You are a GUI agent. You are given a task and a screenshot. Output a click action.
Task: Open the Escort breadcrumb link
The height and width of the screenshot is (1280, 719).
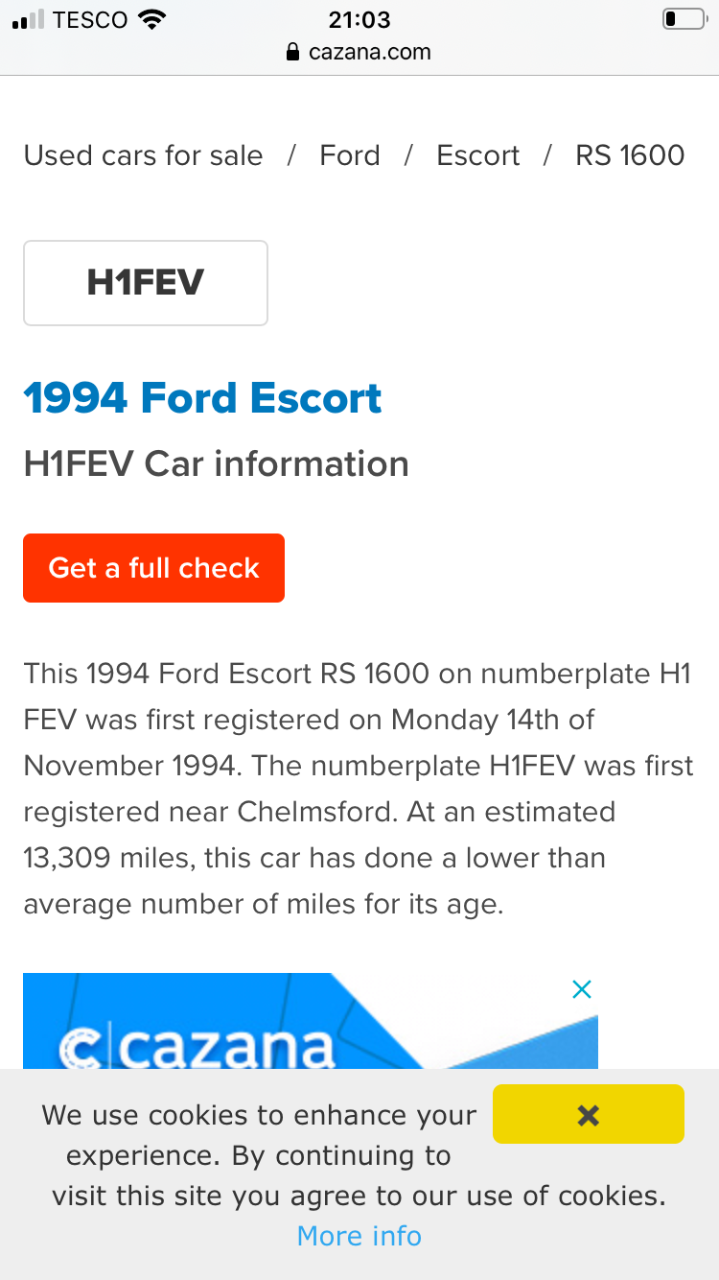[478, 156]
